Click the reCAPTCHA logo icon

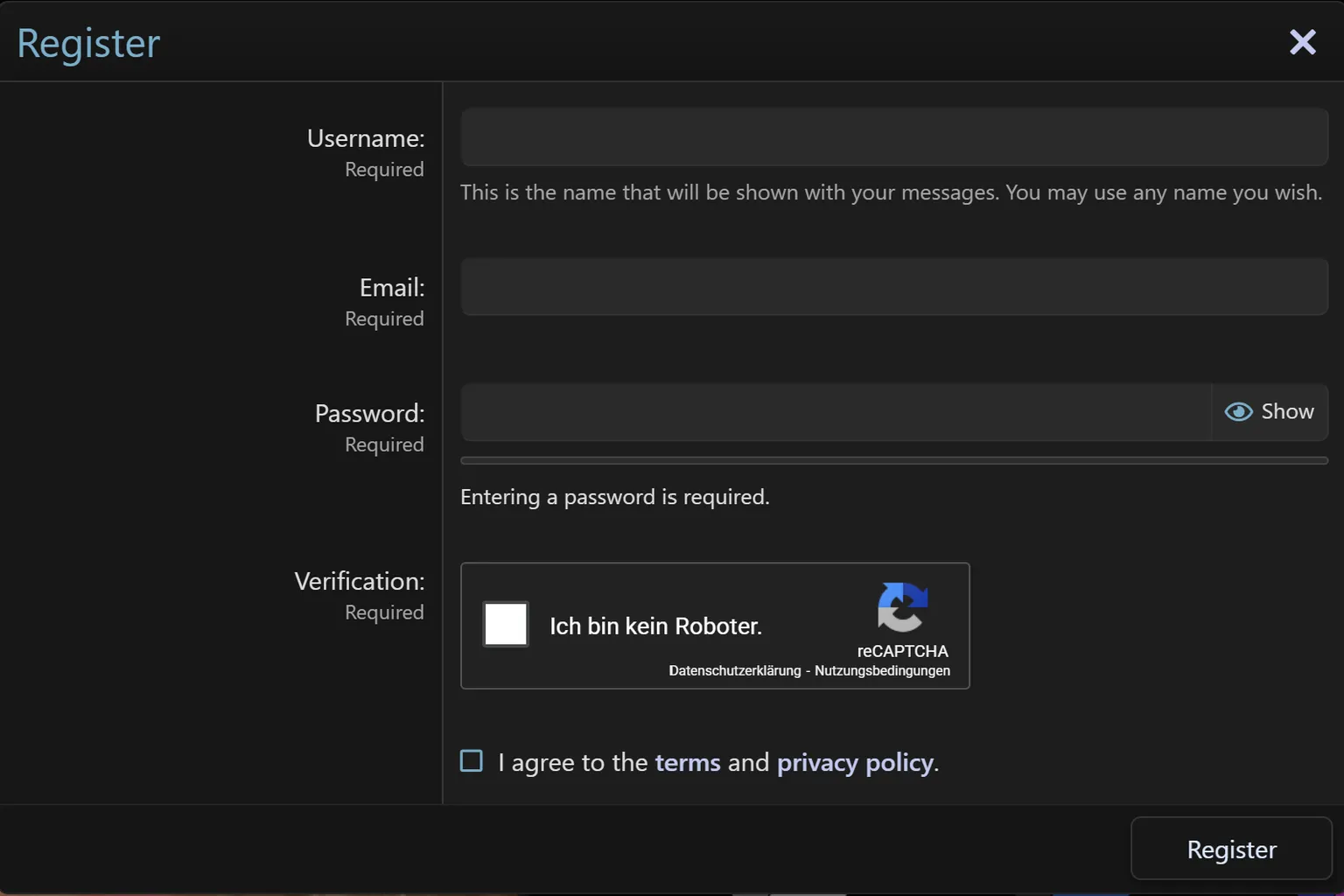coord(902,606)
